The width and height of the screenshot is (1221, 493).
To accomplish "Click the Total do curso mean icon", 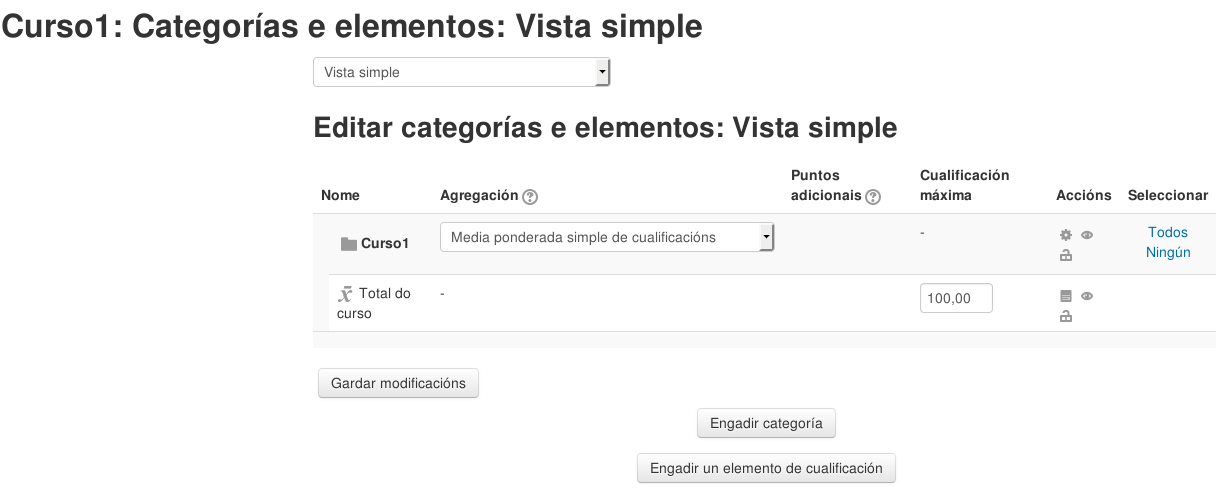I will point(346,294).
